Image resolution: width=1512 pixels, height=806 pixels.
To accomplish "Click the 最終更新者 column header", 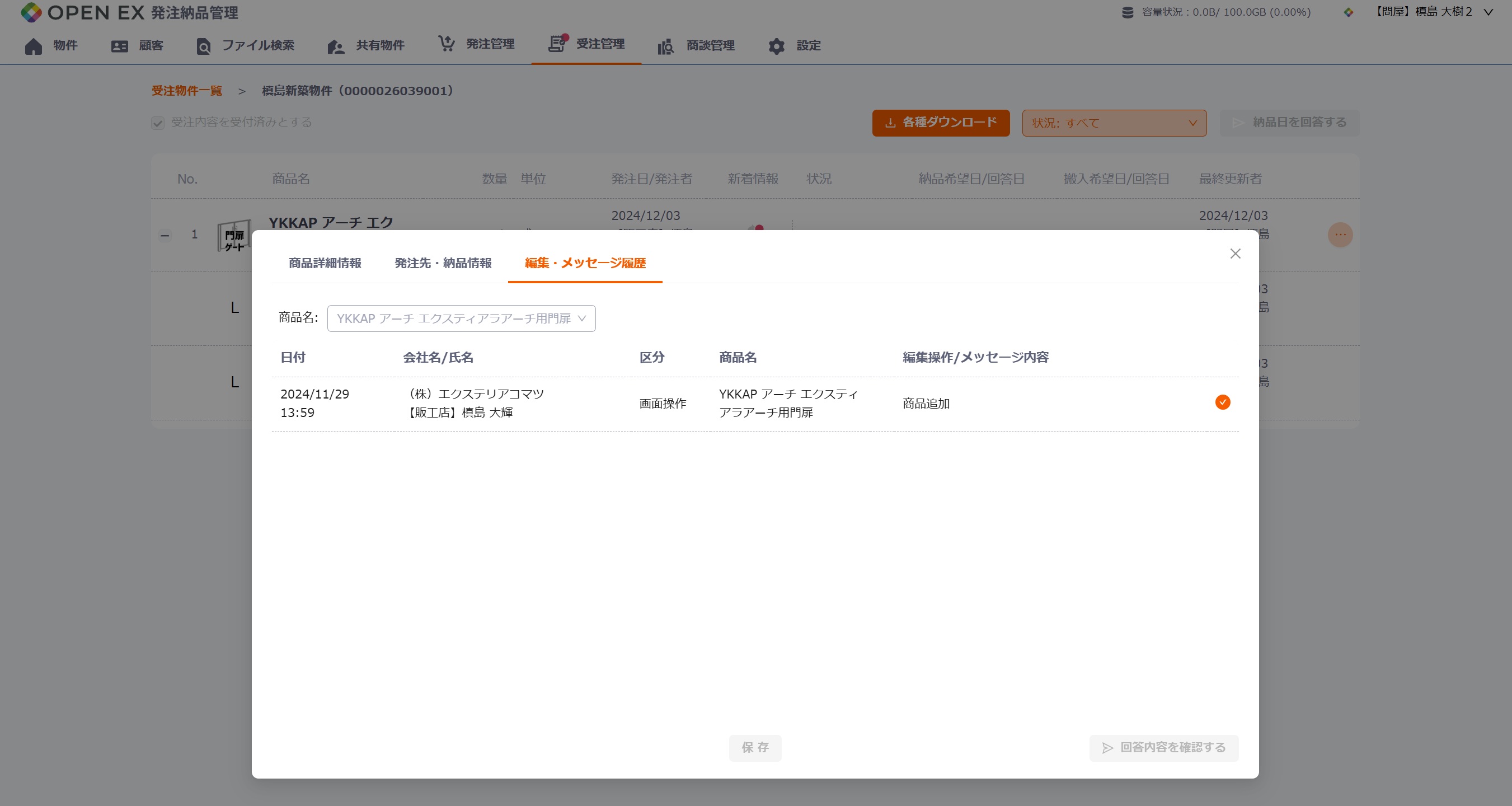I will click(1231, 179).
